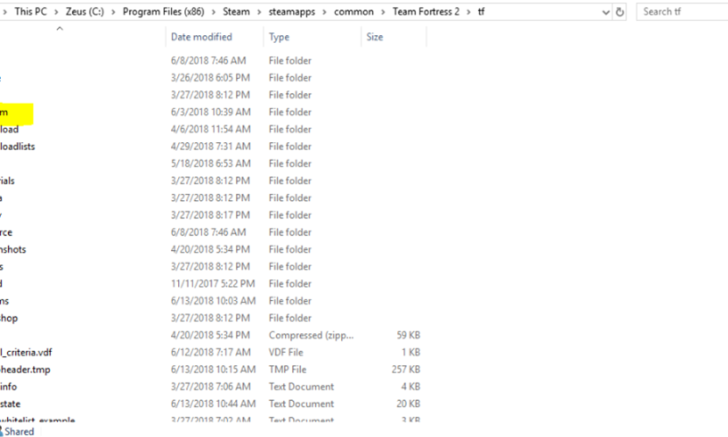Image resolution: width=728 pixels, height=437 pixels.
Task: Click the '257 KB' size cell
Action: (x=406, y=370)
